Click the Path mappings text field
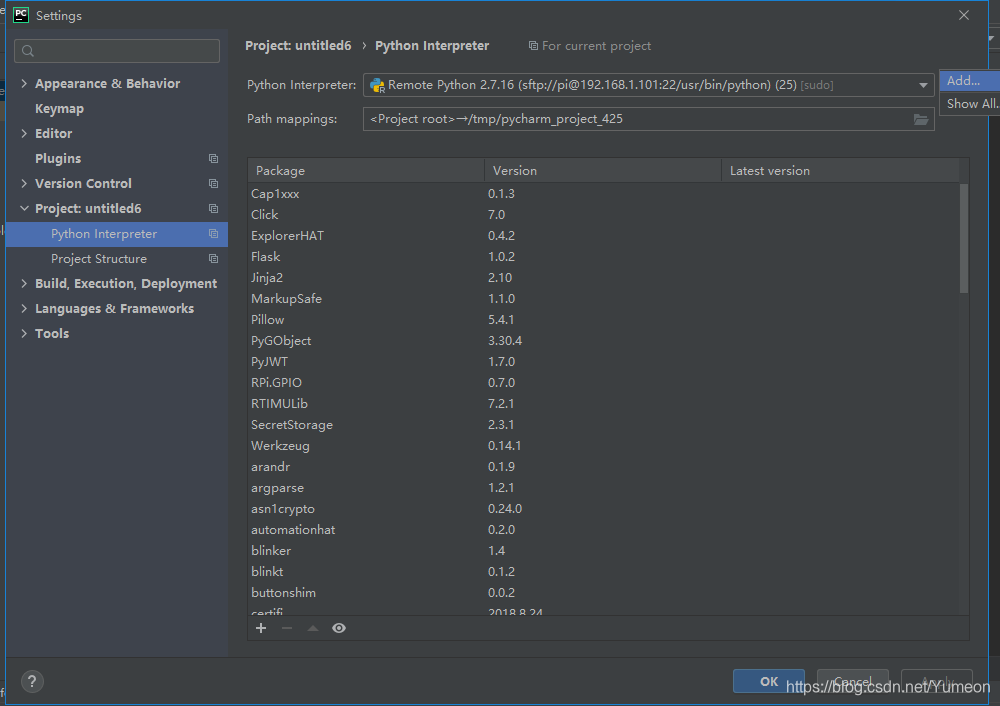This screenshot has width=1000, height=706. (x=649, y=119)
